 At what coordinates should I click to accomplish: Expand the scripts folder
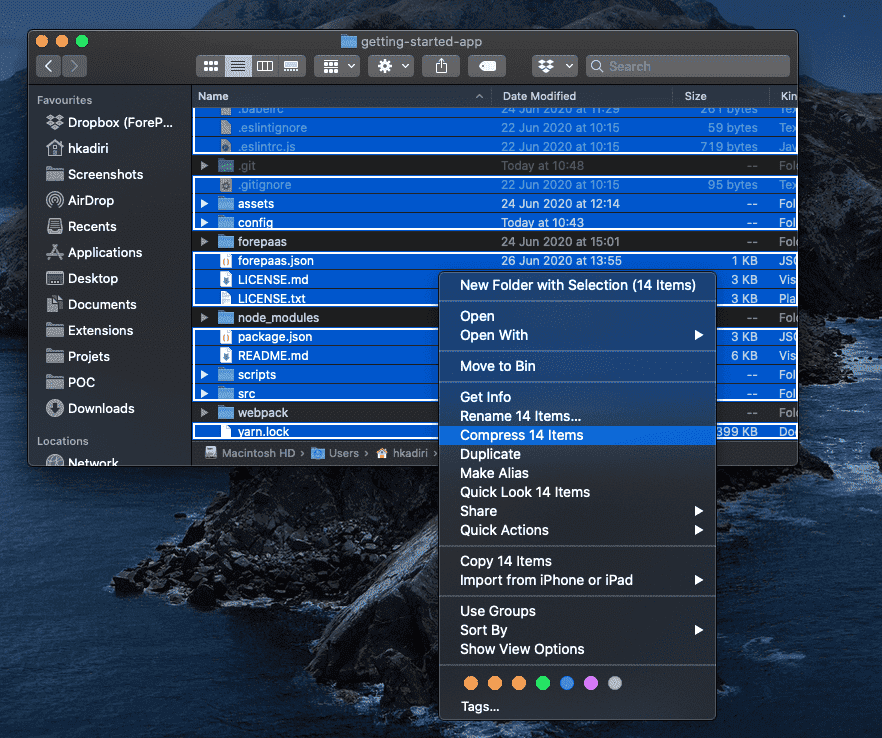click(x=205, y=375)
